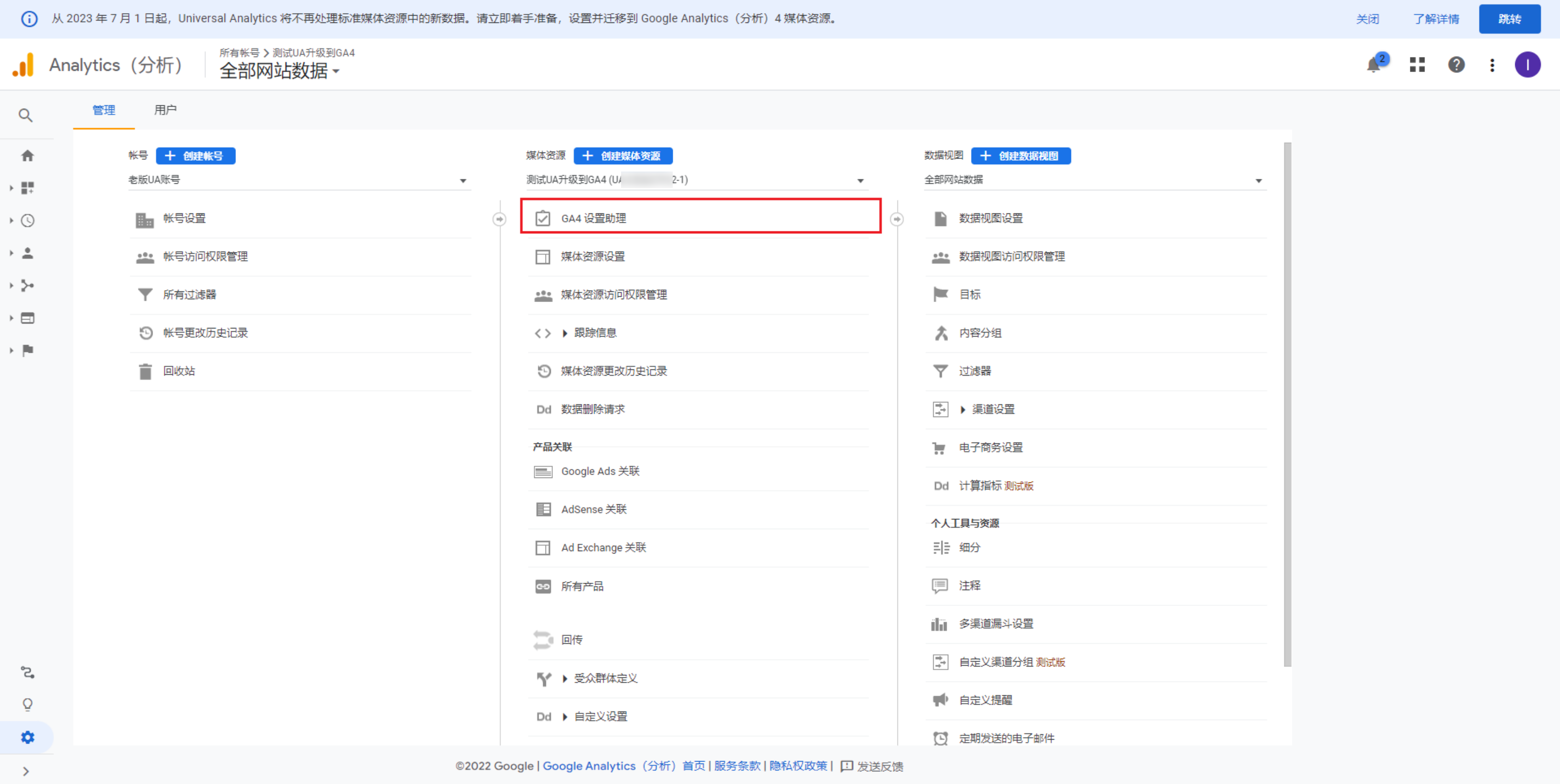The height and width of the screenshot is (784, 1560).
Task: Click the info icon in the top banner
Action: pyautogui.click(x=29, y=19)
